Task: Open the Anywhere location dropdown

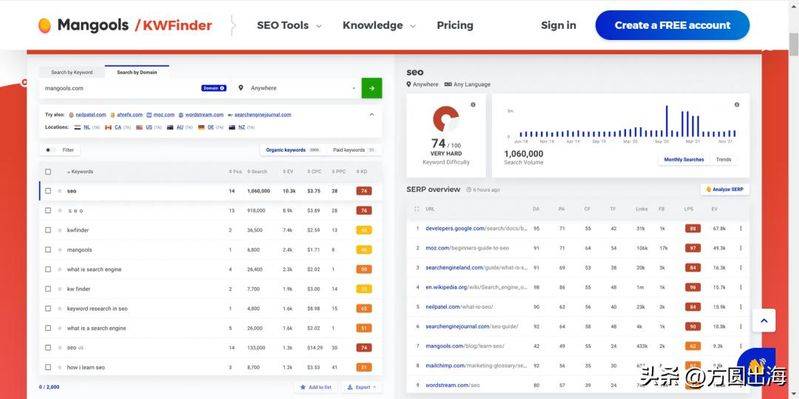Action: (x=298, y=88)
